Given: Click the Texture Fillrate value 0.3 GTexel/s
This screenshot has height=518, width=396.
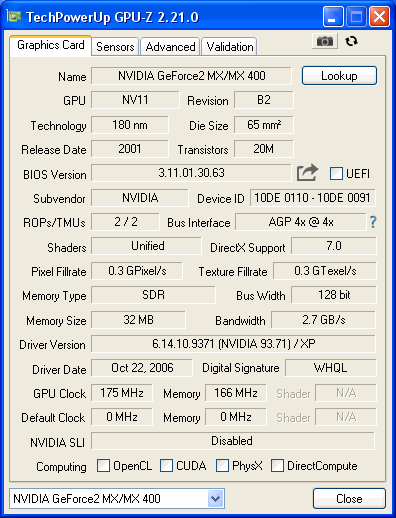Looking at the screenshot, I should 325,271.
